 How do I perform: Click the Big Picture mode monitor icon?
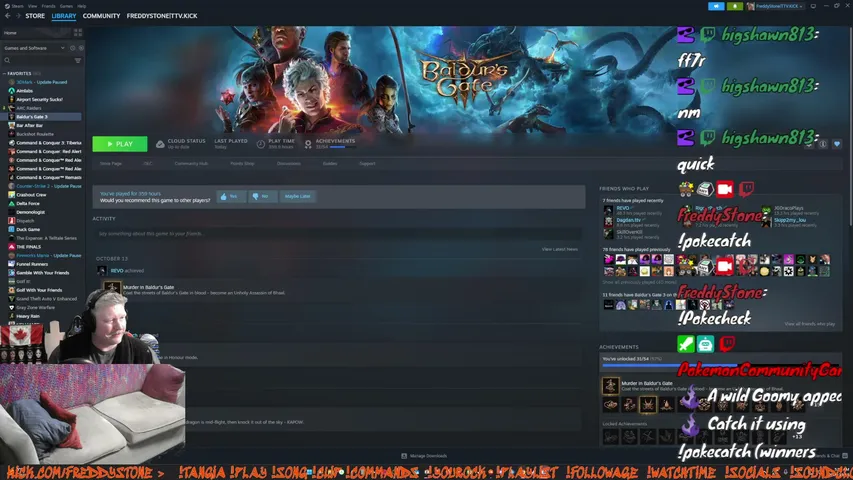tap(813, 6)
